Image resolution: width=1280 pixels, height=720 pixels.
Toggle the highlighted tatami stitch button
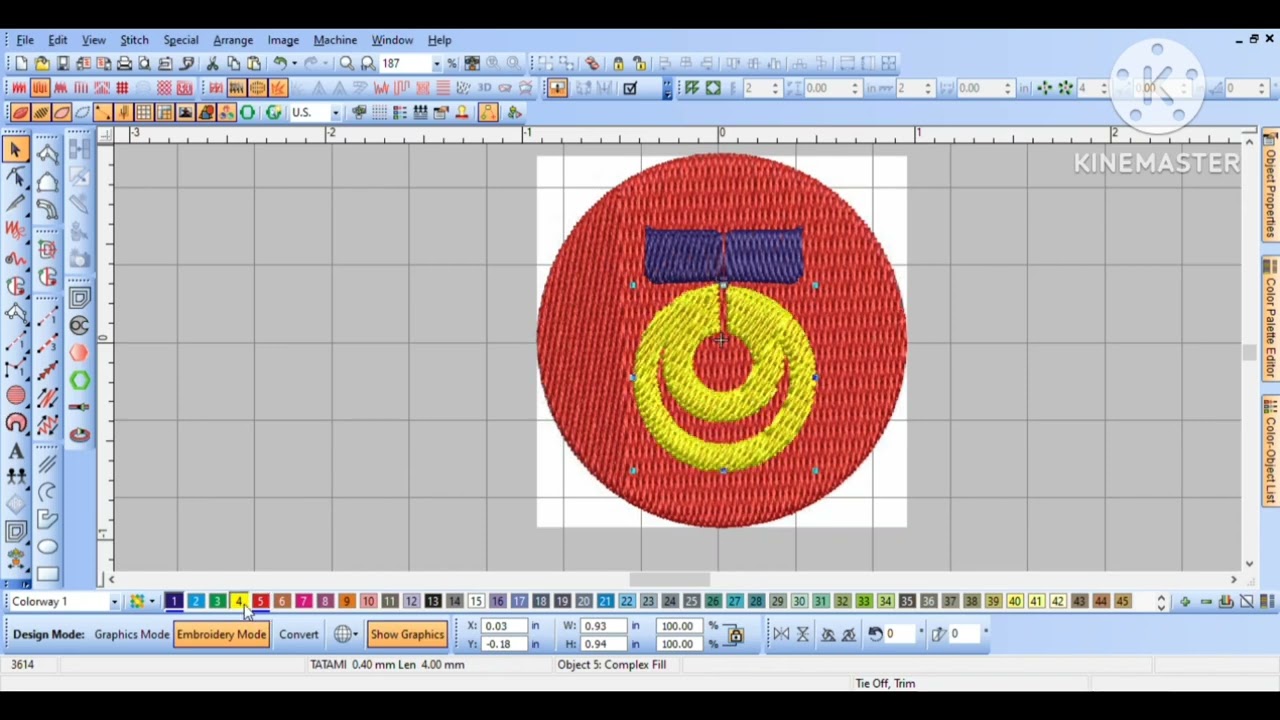[39, 88]
